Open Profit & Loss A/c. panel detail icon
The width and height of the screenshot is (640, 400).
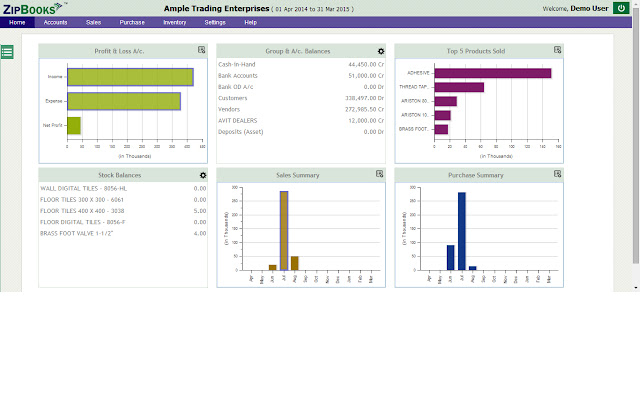202,50
